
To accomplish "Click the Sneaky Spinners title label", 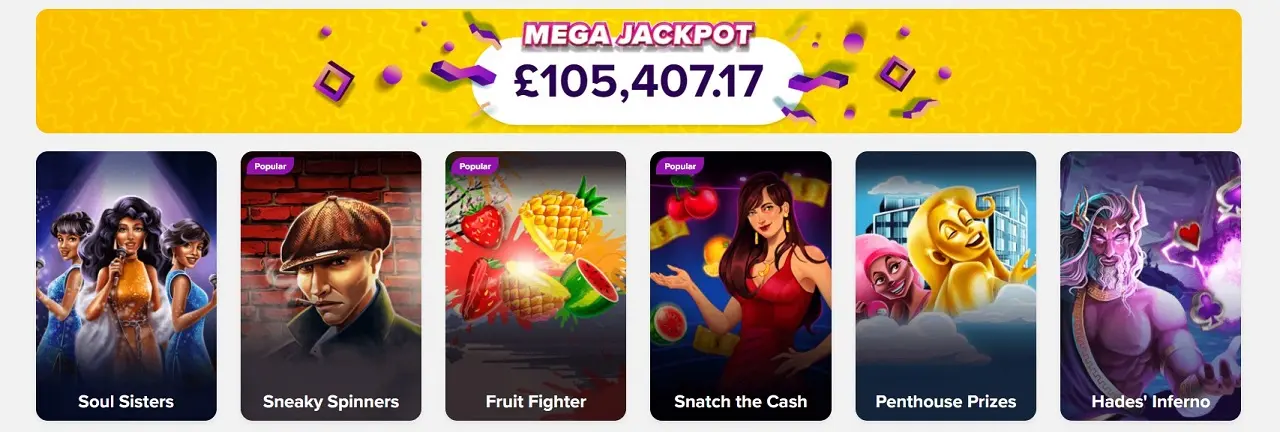I will coord(331,402).
